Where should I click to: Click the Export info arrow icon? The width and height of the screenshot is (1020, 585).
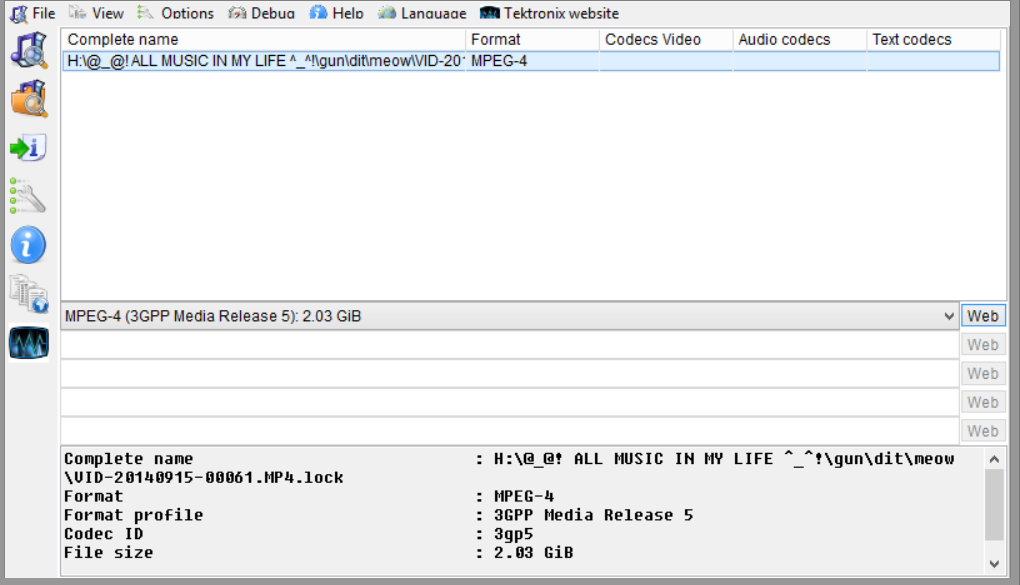coord(29,148)
